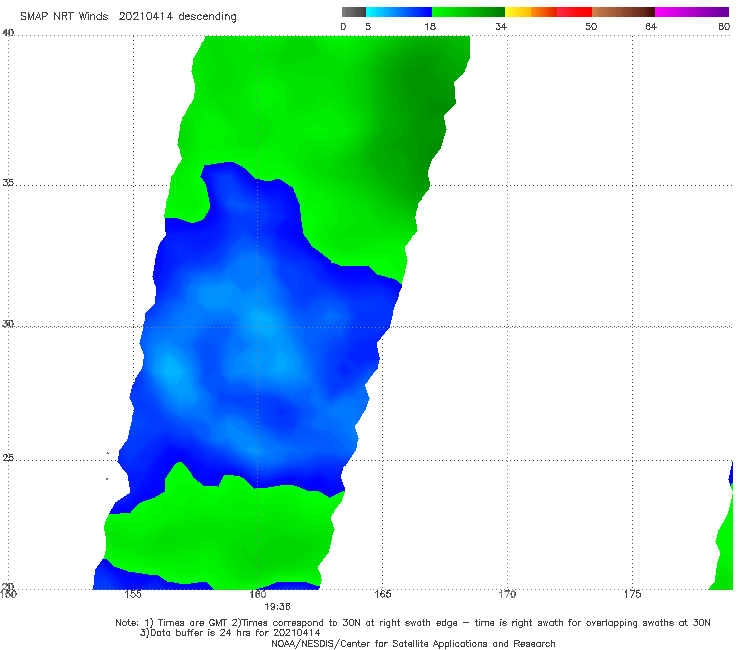The image size is (740, 650).
Task: Click the color bar label '18'
Action: pyautogui.click(x=430, y=27)
